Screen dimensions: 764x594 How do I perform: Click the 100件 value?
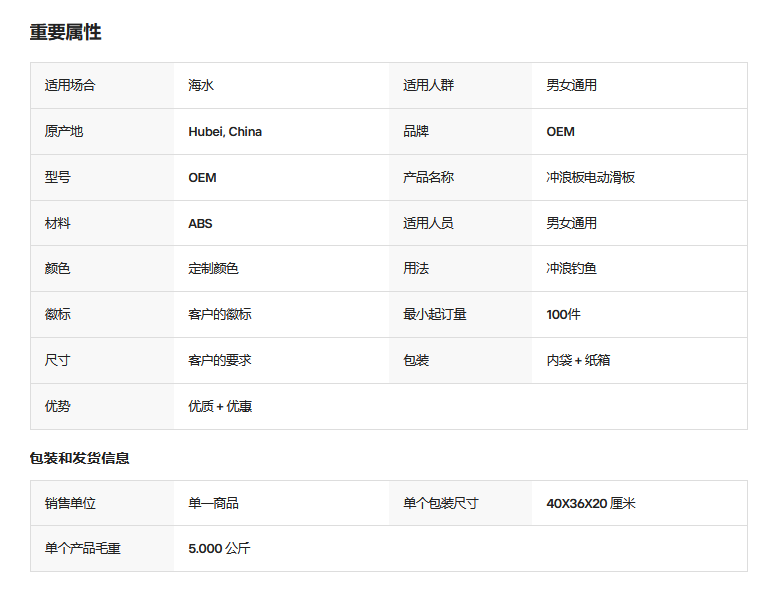coord(563,314)
